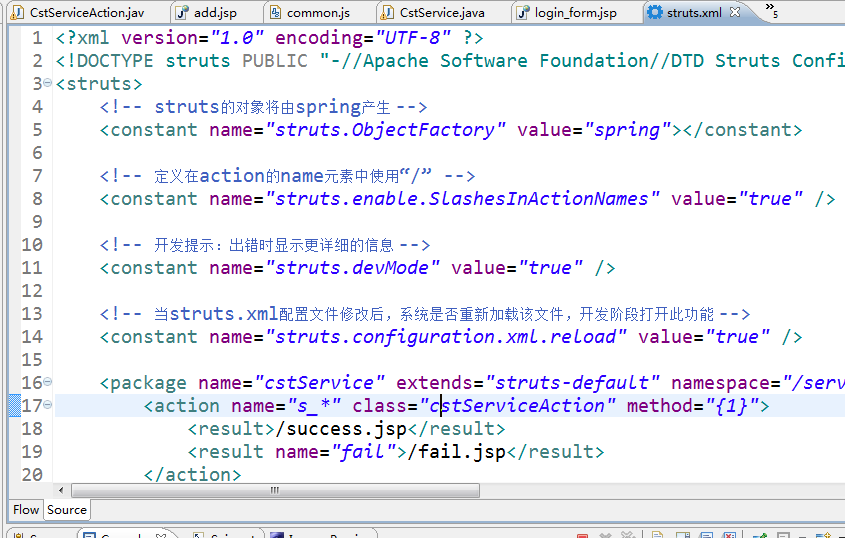This screenshot has width=845, height=538.
Task: Click the value "spring" on line 5
Action: 628,130
